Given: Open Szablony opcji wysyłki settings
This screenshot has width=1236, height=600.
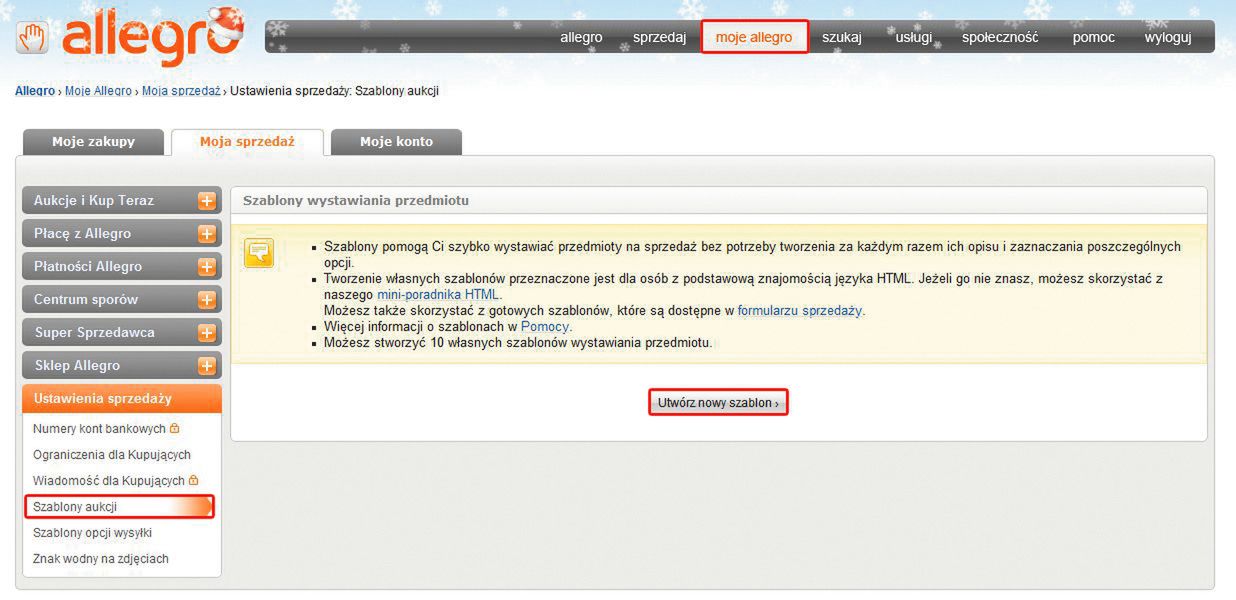Looking at the screenshot, I should (92, 532).
